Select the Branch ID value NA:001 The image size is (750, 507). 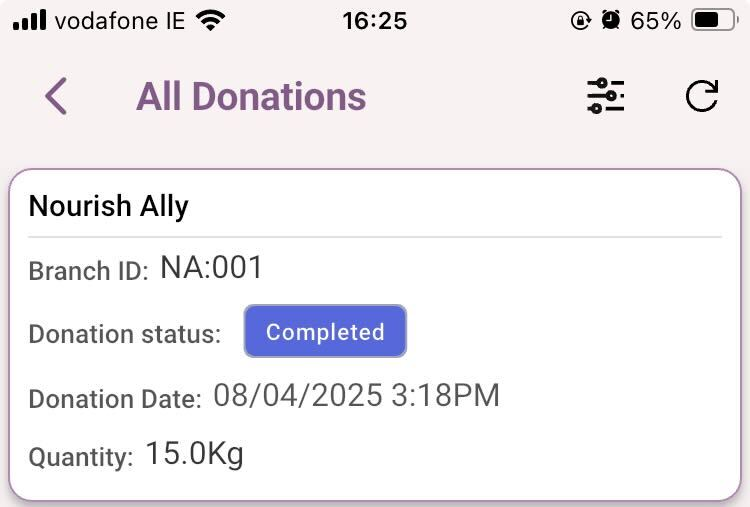(211, 267)
